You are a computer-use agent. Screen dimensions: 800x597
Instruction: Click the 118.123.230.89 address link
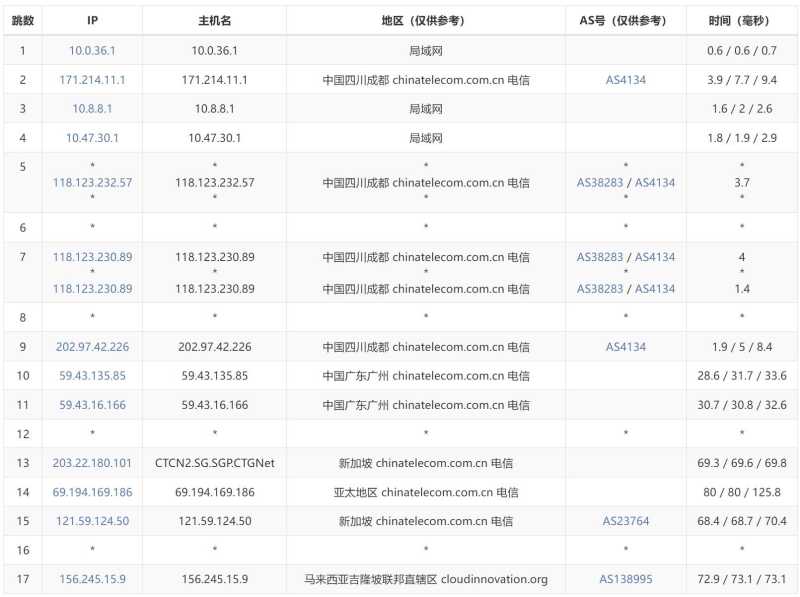tap(92, 257)
